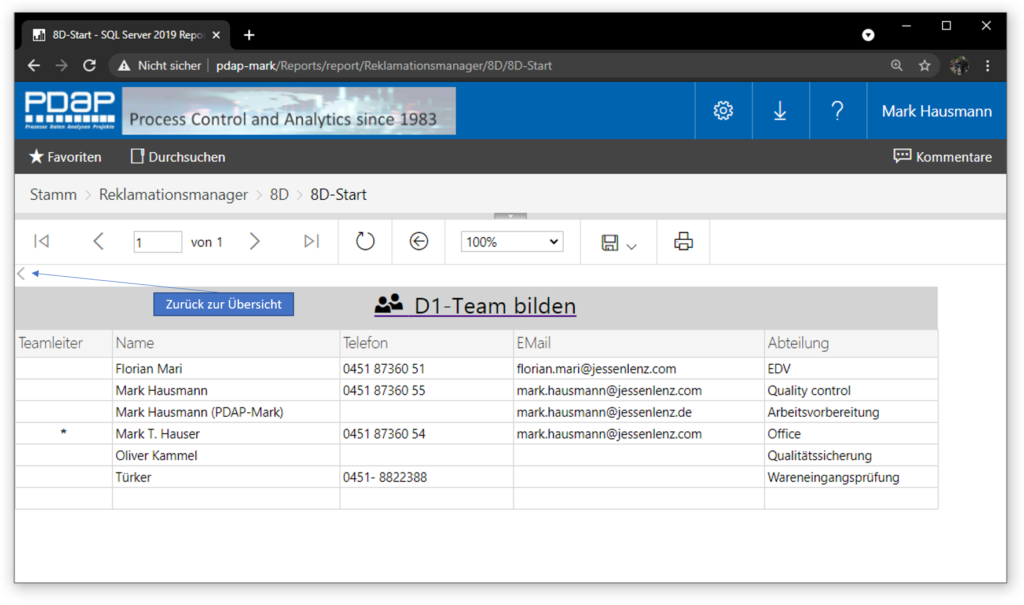Viewport: 1024px width, 605px height.
Task: Jump to last report page
Action: (312, 242)
